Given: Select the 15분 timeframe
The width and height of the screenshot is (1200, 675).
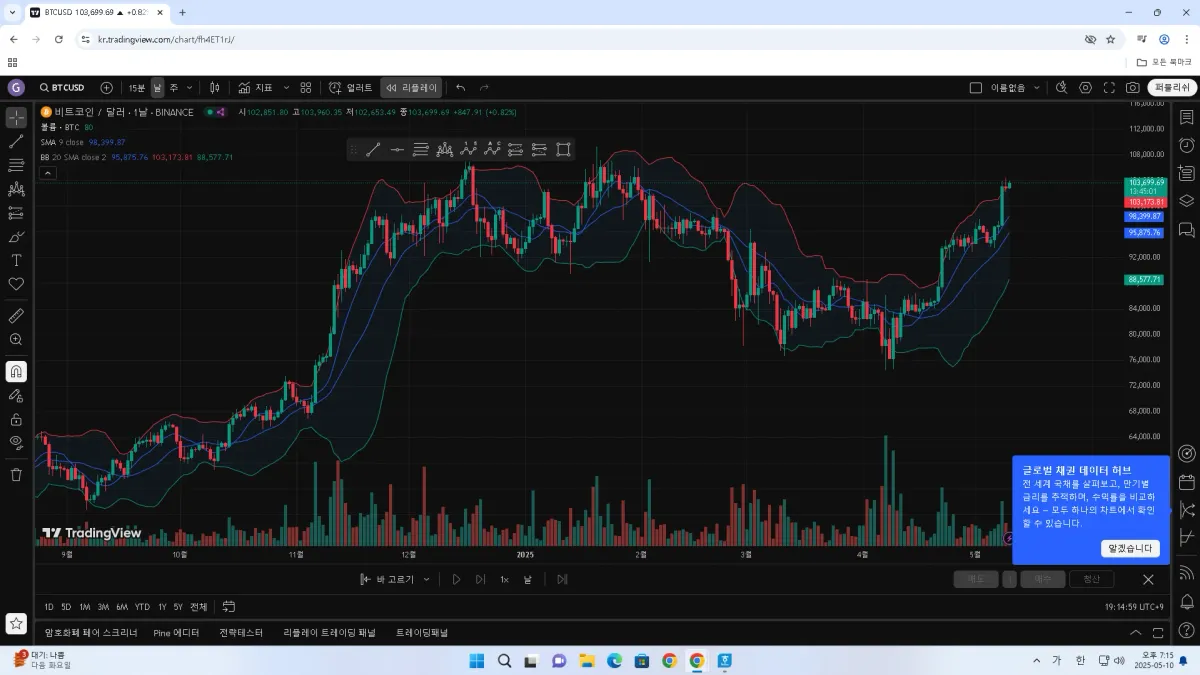Looking at the screenshot, I should (137, 88).
